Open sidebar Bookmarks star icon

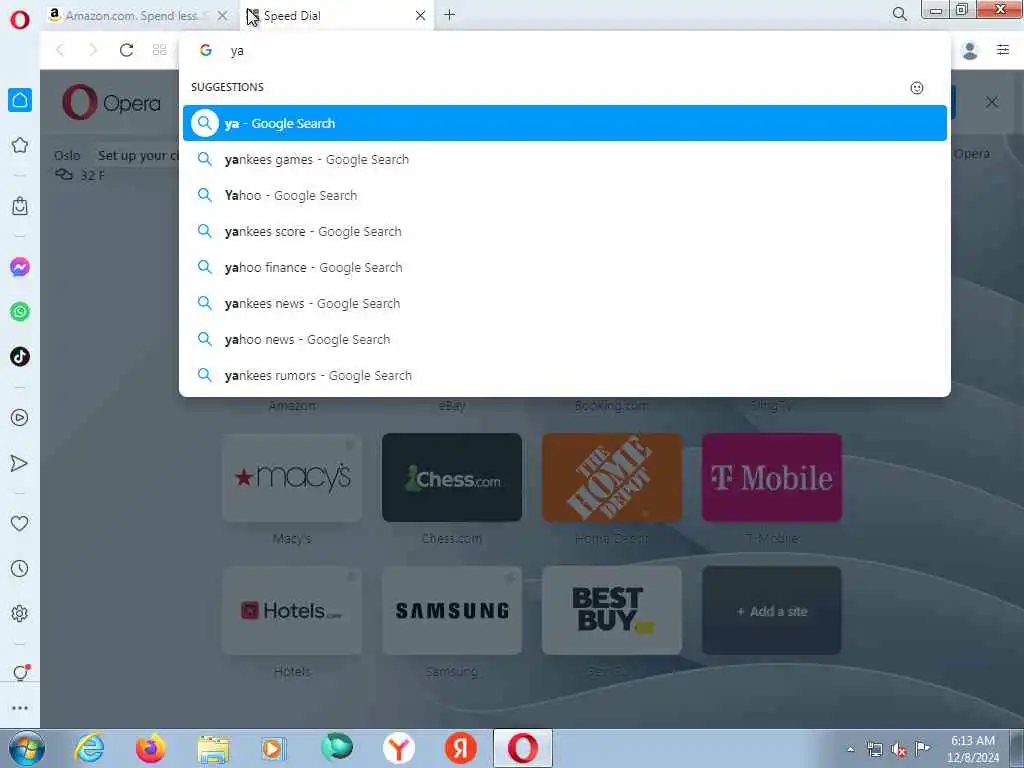coord(20,145)
